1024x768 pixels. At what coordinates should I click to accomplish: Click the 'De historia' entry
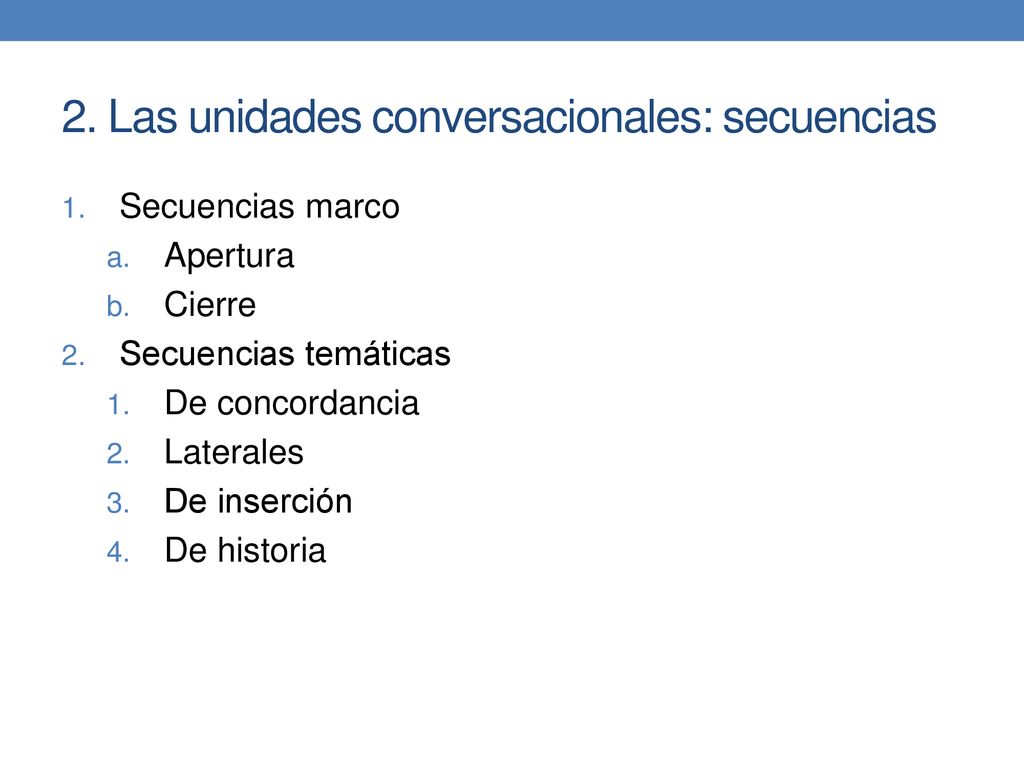coord(245,551)
